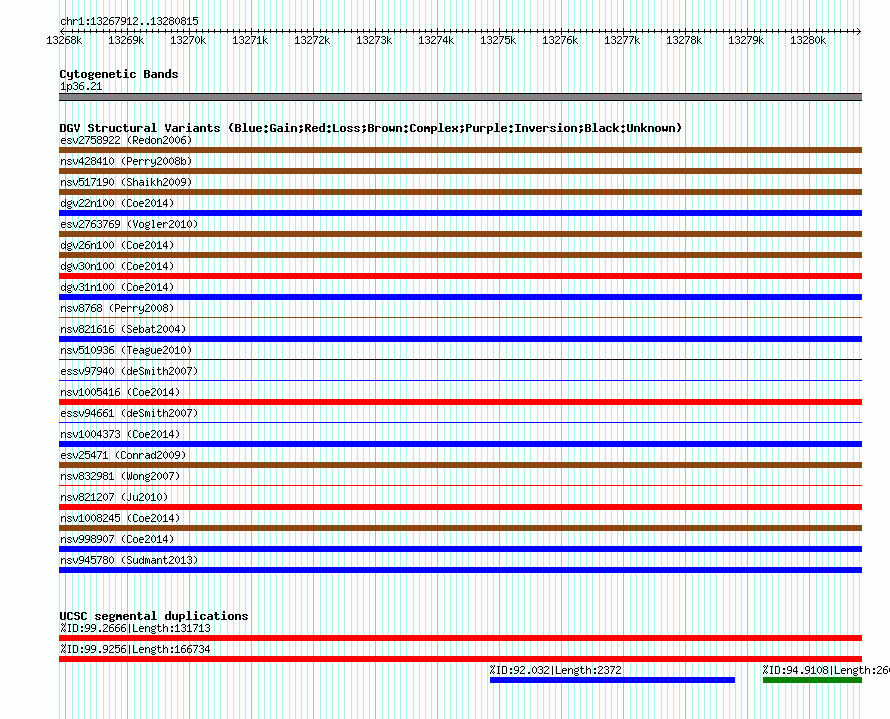Select the dgv30n100 (Coe2014) red loss bar
This screenshot has width=890, height=719.
(x=460, y=276)
